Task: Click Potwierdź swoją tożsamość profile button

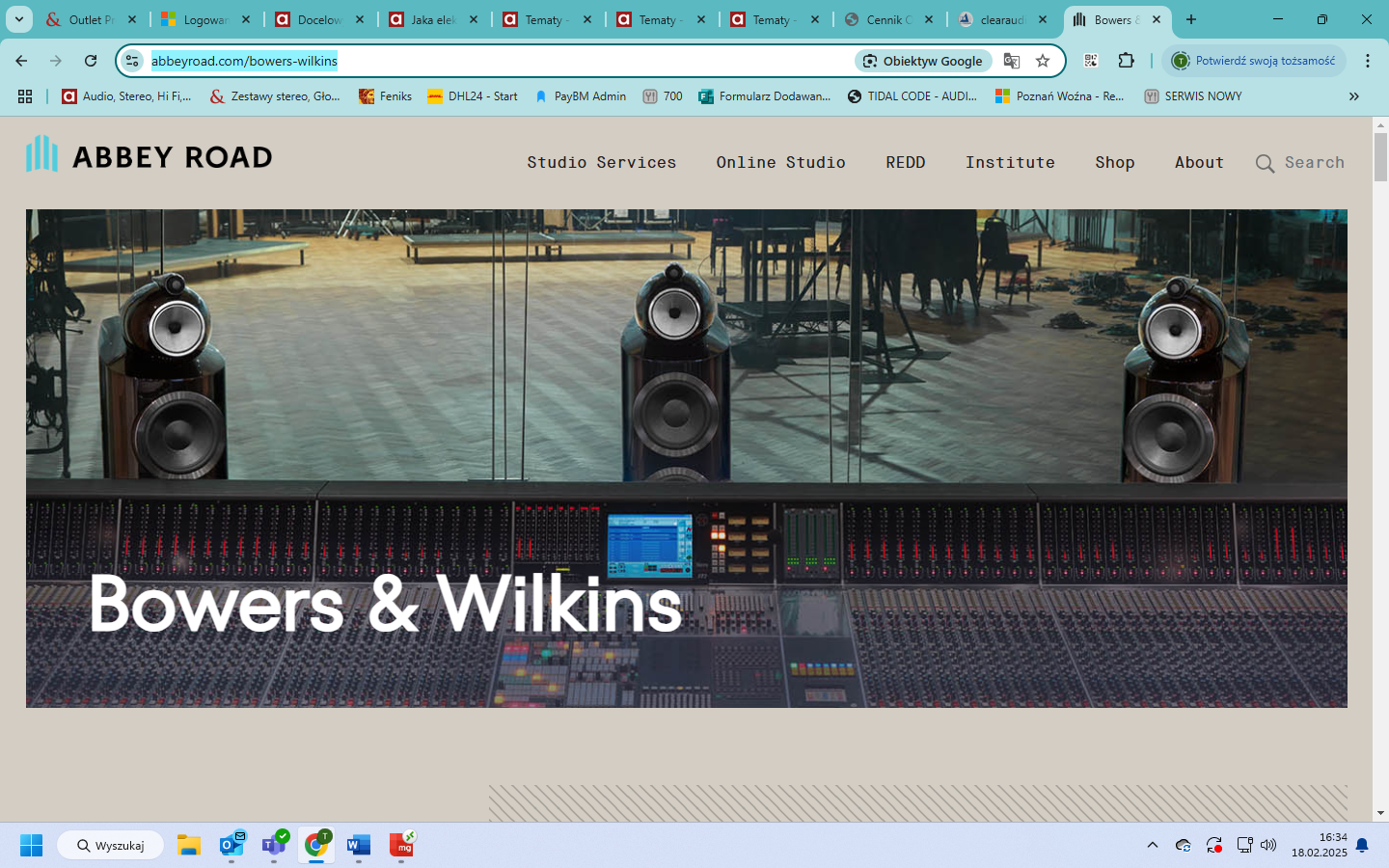Action: [x=1254, y=61]
